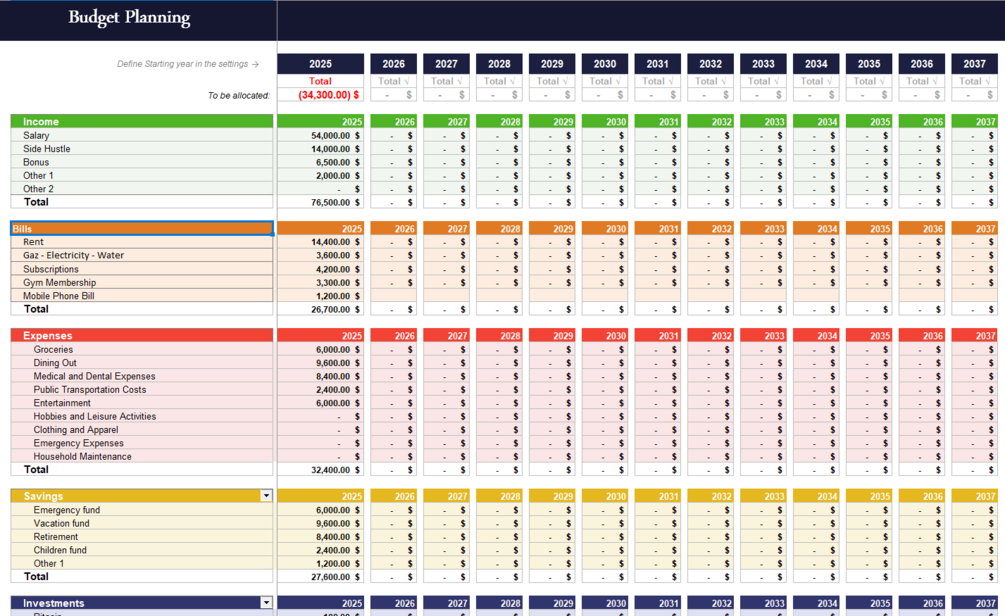Select the green Income section header
Image resolution: width=1005 pixels, height=616 pixels.
coord(142,121)
